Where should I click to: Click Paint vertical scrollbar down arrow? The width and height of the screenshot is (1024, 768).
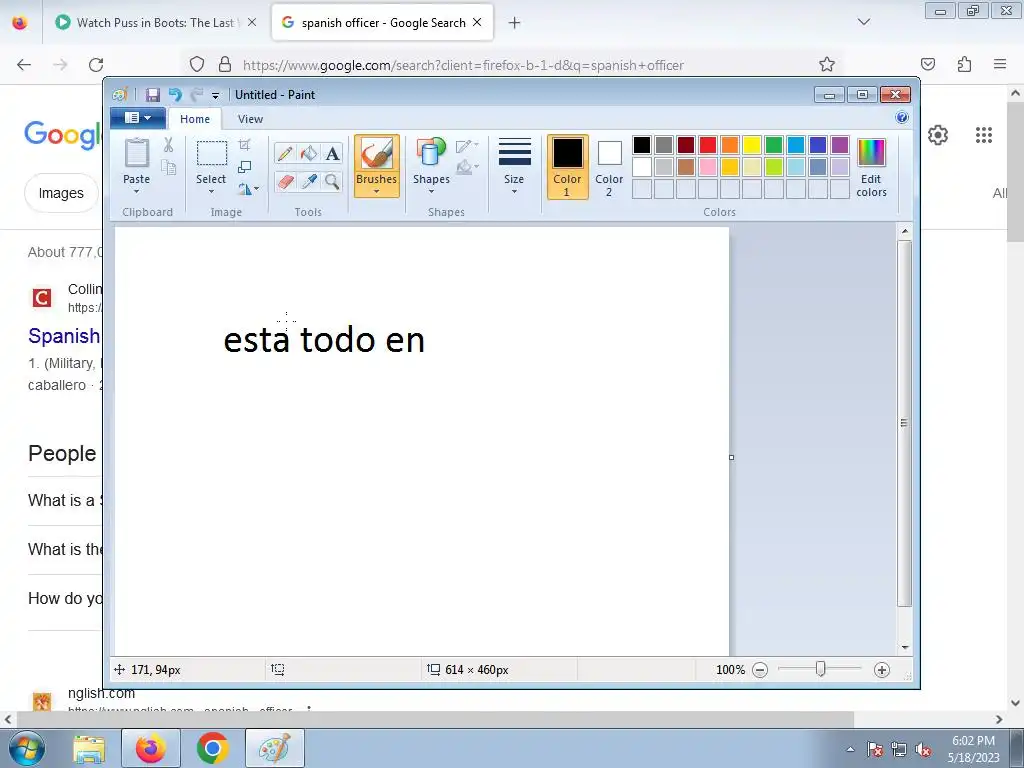point(904,647)
